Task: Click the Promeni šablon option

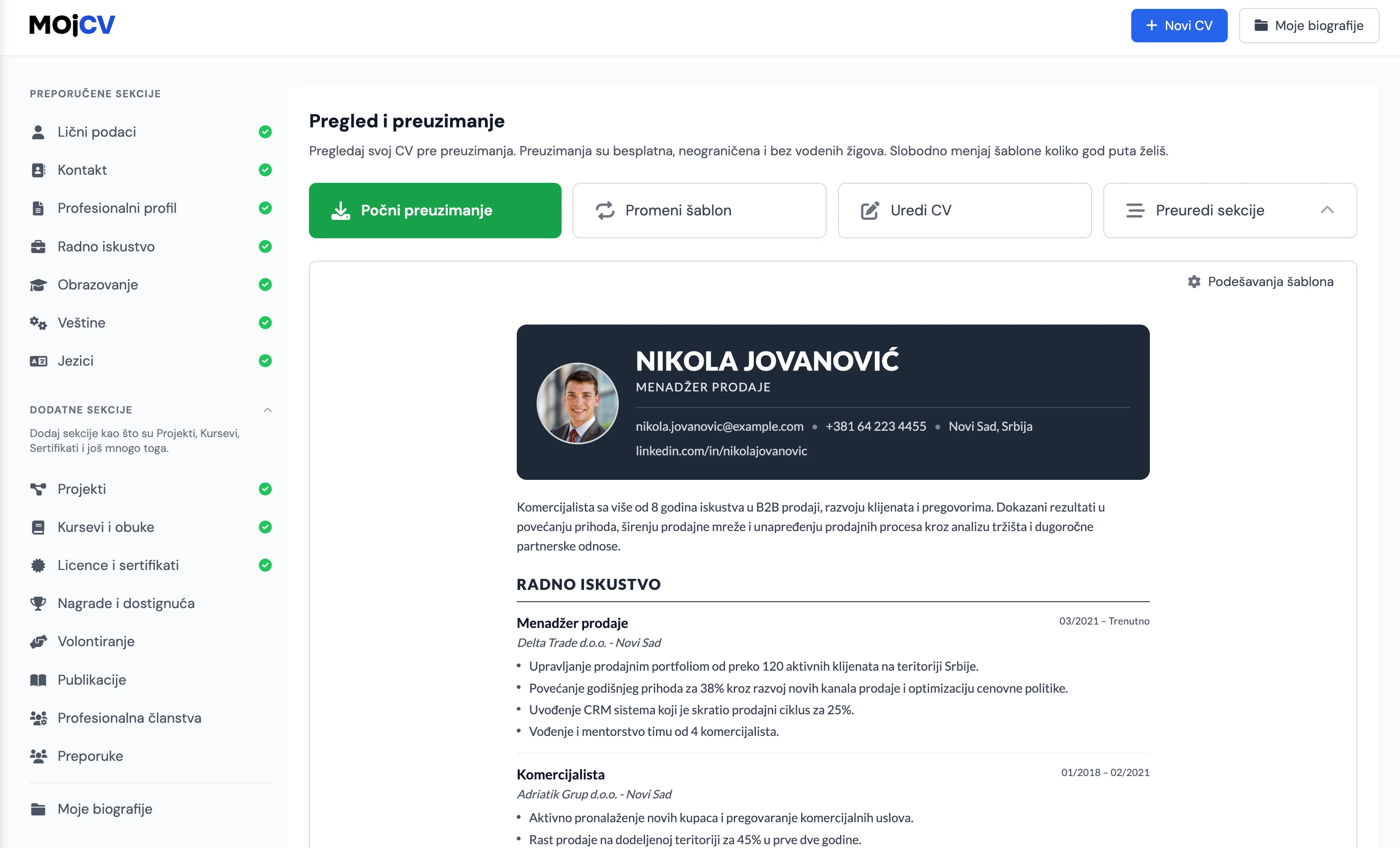Action: point(699,210)
